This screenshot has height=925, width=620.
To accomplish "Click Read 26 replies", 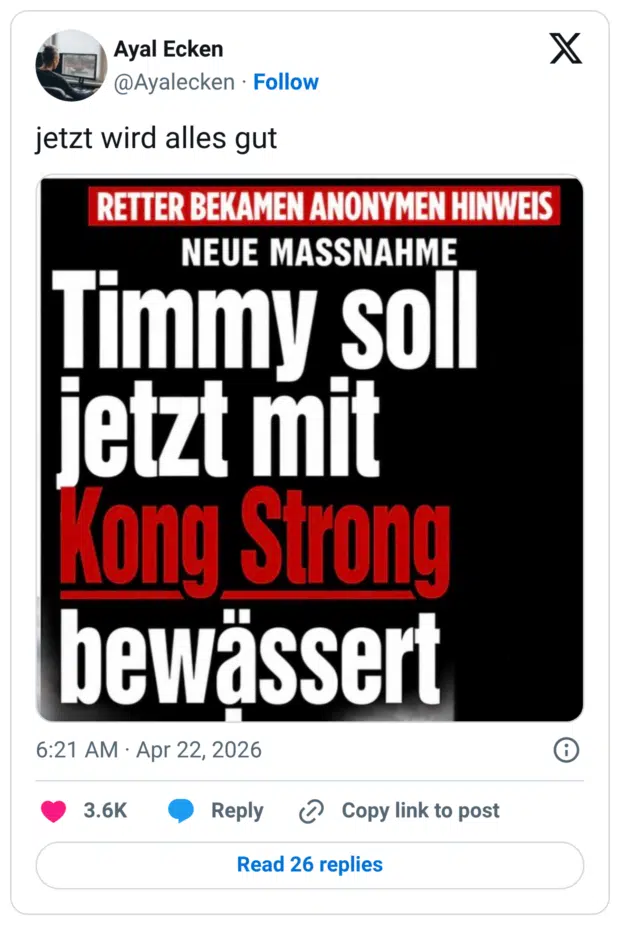I will click(309, 864).
